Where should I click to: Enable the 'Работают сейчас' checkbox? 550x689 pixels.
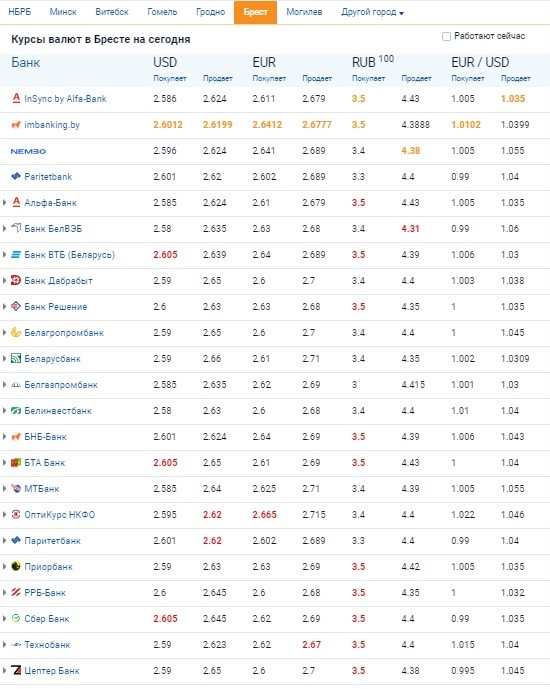point(446,36)
